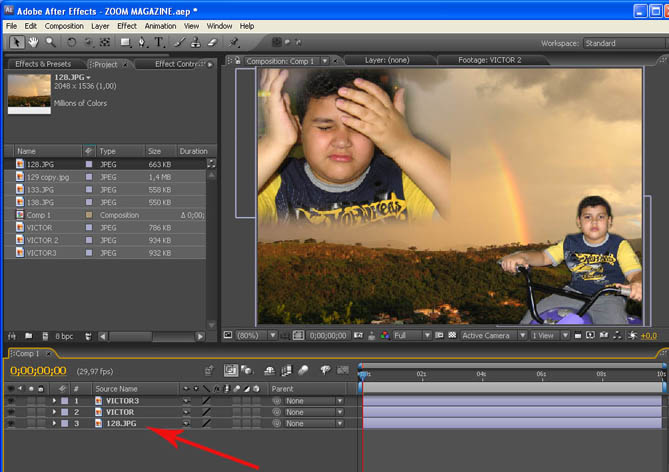
Task: Toggle the eye icon for the VICTOR layer
Action: click(12, 412)
